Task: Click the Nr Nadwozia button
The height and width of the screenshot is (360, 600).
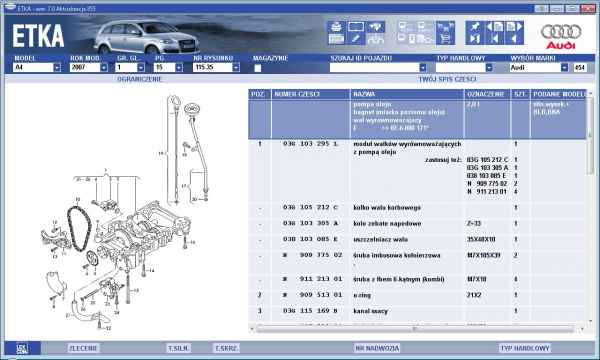Action: [x=377, y=348]
